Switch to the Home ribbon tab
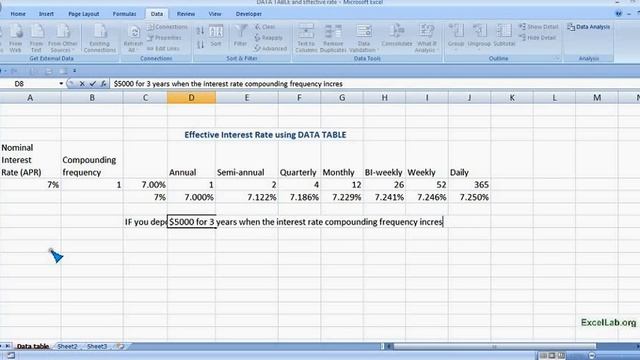This screenshot has height=360, width=640. [x=18, y=14]
